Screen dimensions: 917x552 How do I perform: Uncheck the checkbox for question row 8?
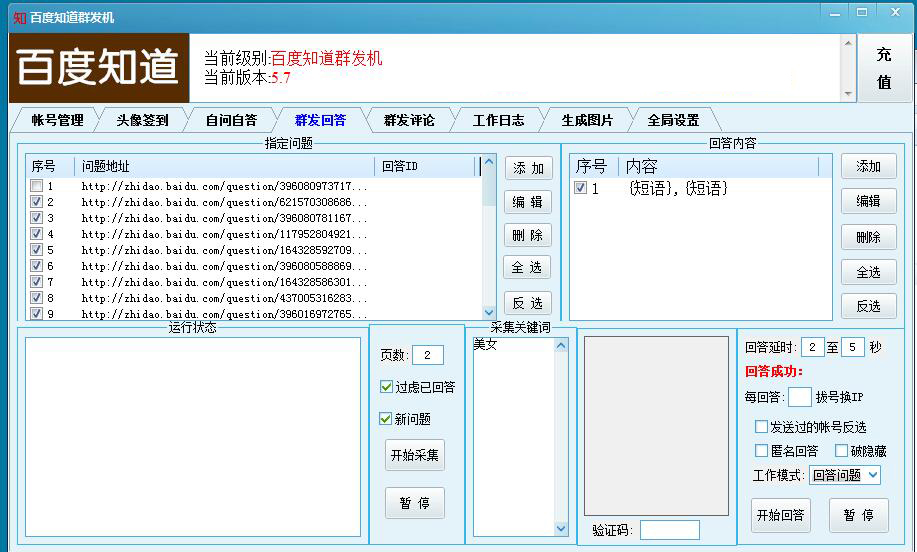(x=36, y=298)
